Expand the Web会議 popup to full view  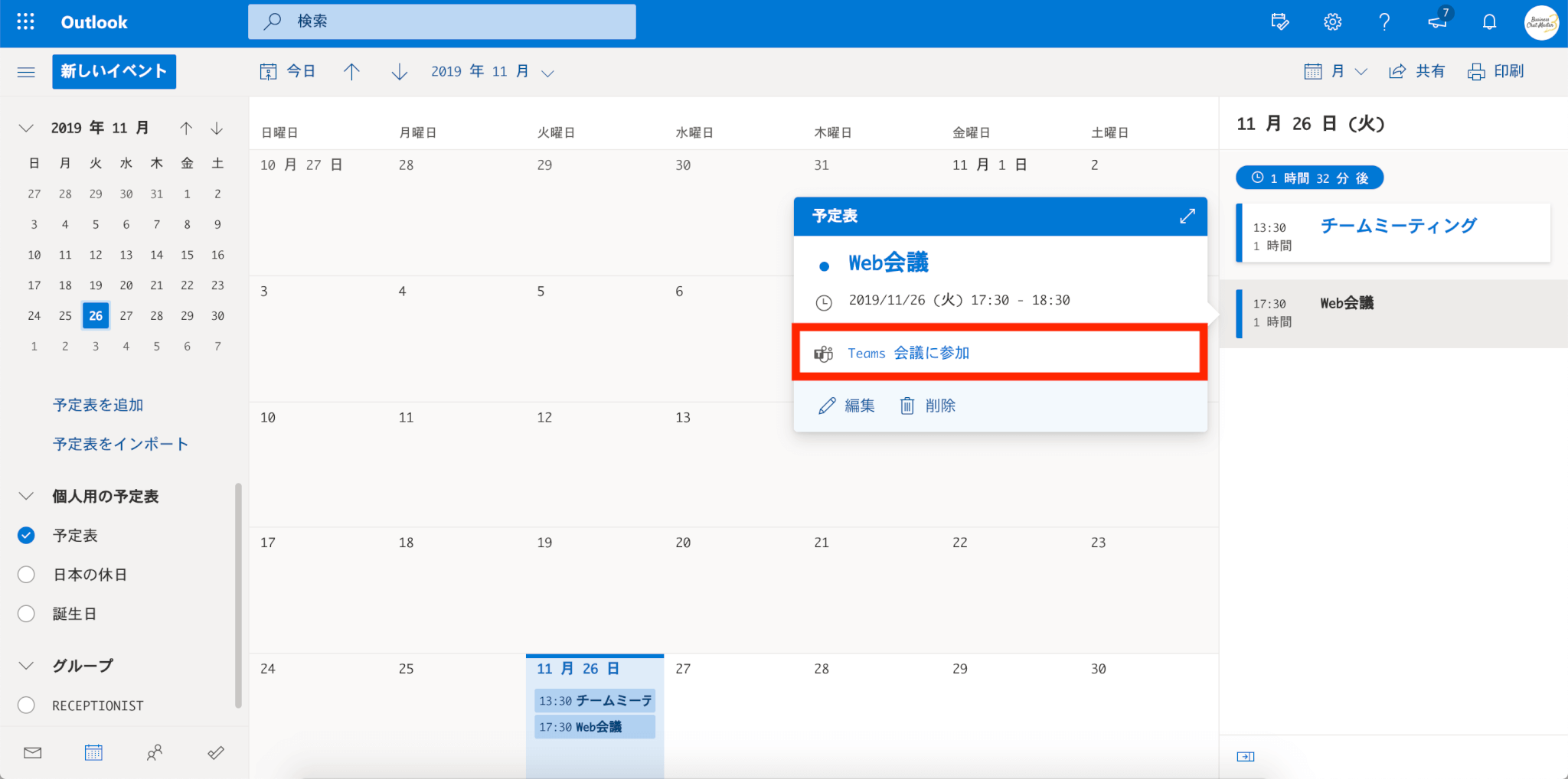(1187, 217)
